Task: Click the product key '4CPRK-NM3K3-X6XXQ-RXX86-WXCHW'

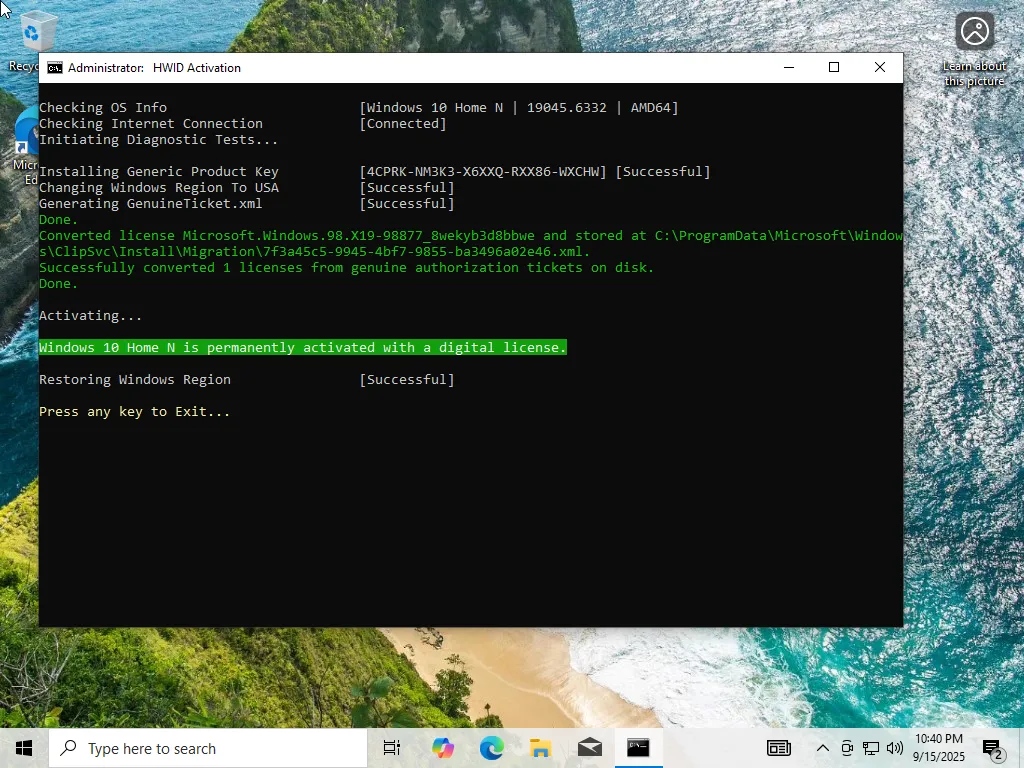Action: (x=483, y=172)
